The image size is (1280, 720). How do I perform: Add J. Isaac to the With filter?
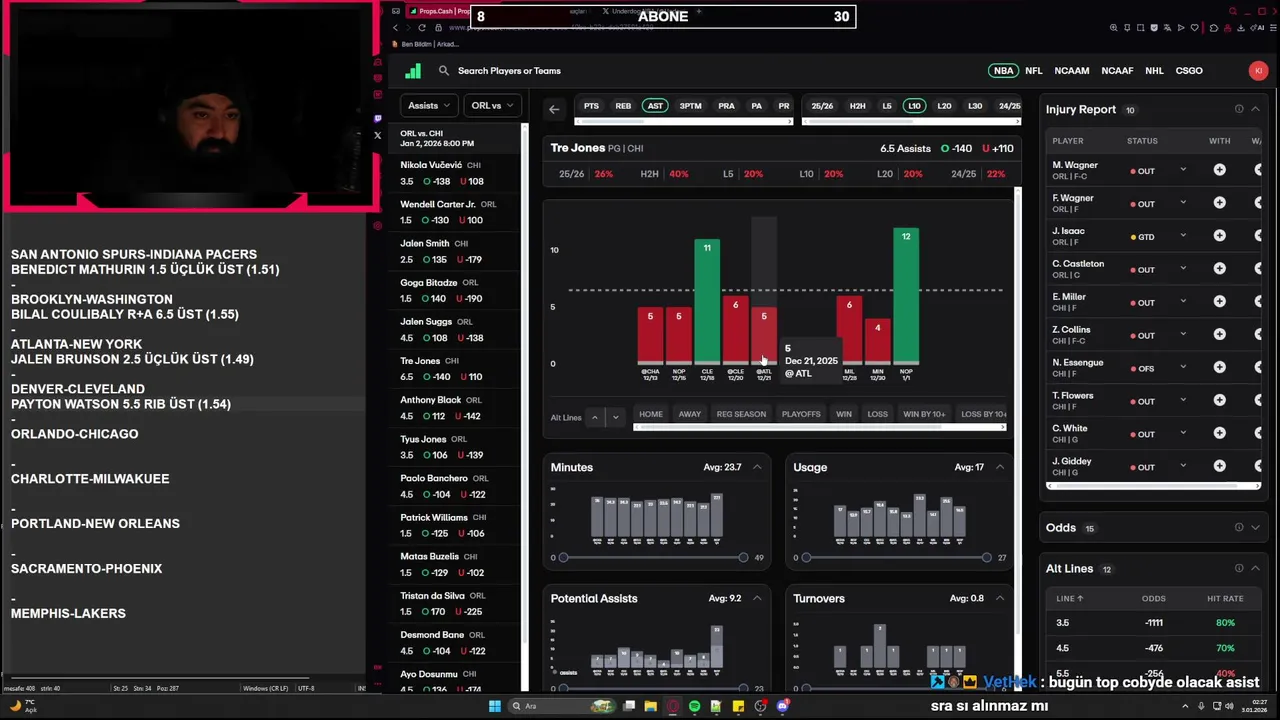[x=1219, y=236]
